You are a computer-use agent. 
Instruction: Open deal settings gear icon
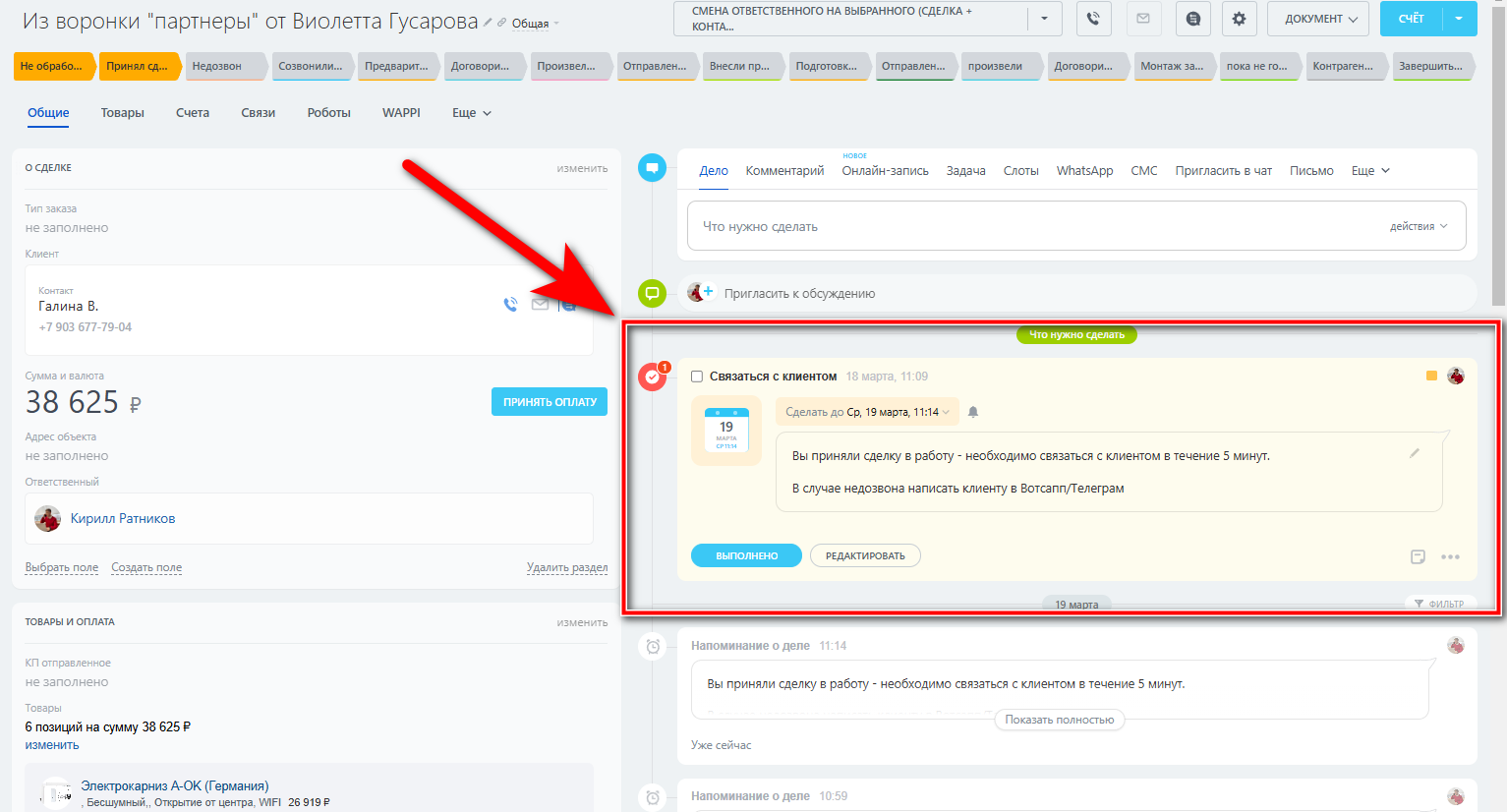pyautogui.click(x=1239, y=19)
